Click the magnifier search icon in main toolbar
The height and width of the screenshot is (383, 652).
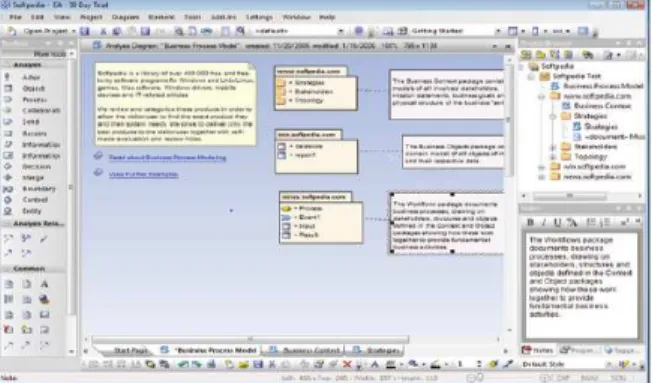coord(240,31)
